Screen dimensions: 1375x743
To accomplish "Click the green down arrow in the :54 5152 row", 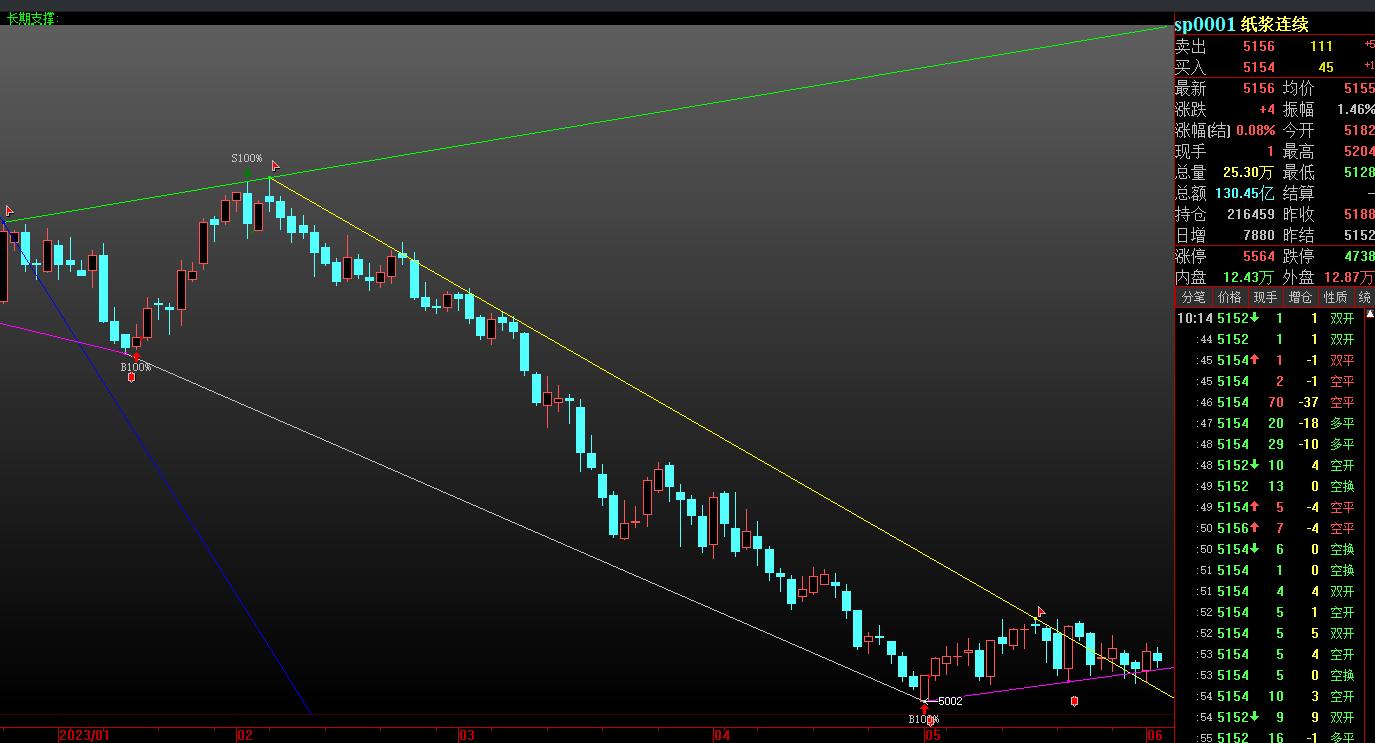I will [x=1254, y=717].
